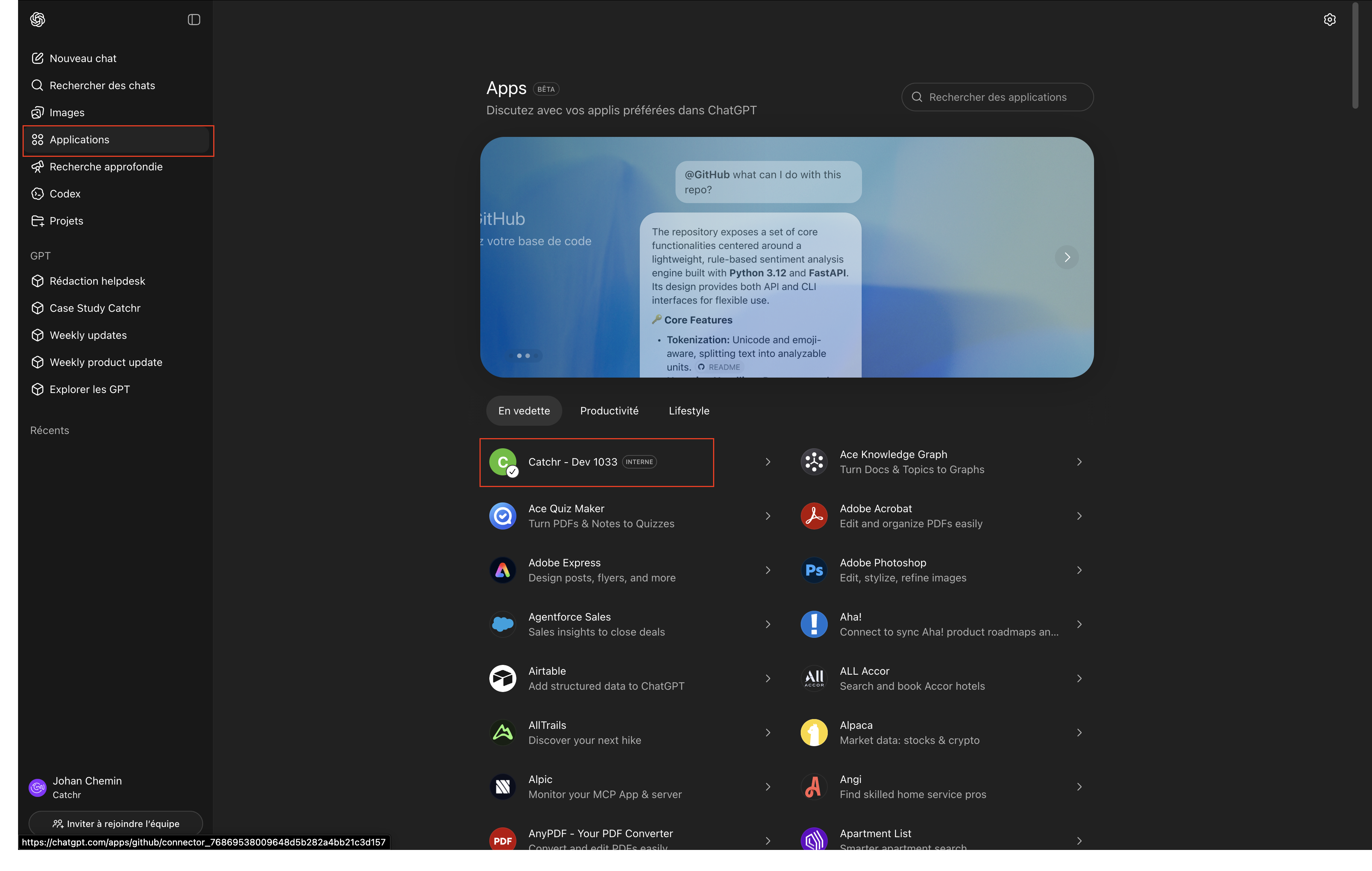Focus the Rechercher des applications field
The height and width of the screenshot is (871, 1372).
pos(997,97)
